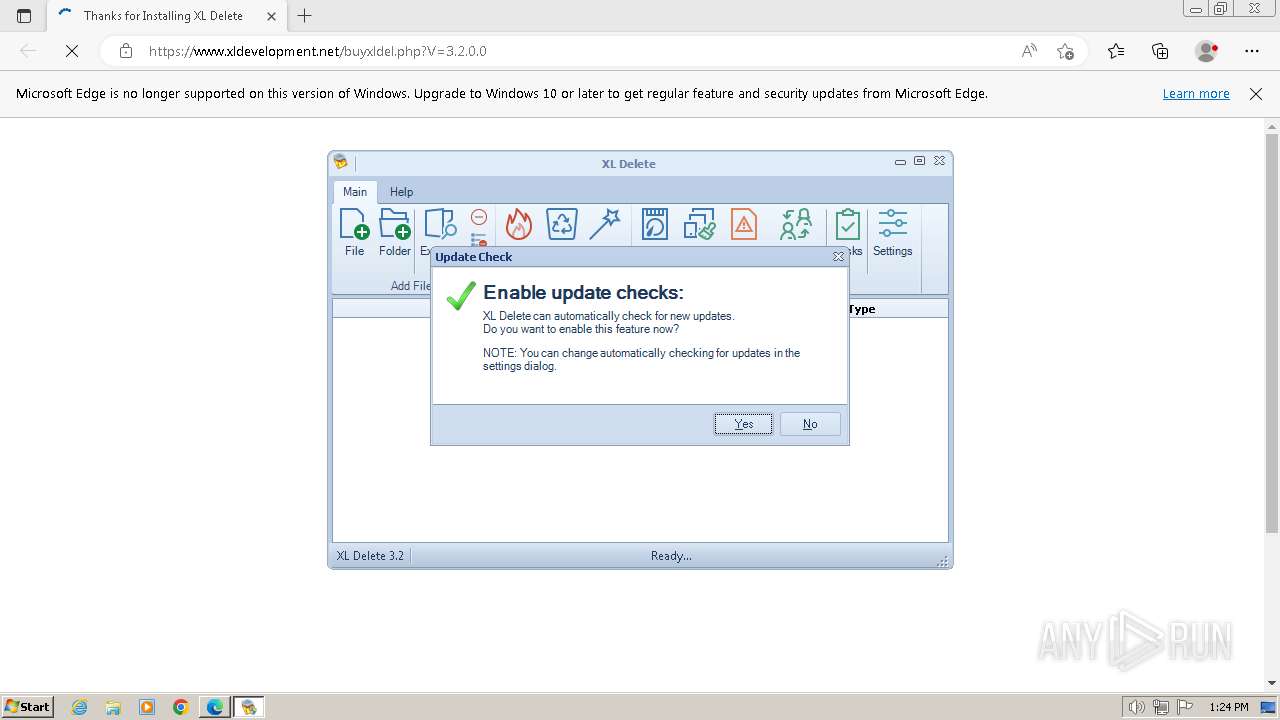Click the red remove circle icon
The width and height of the screenshot is (1280, 720).
[479, 217]
